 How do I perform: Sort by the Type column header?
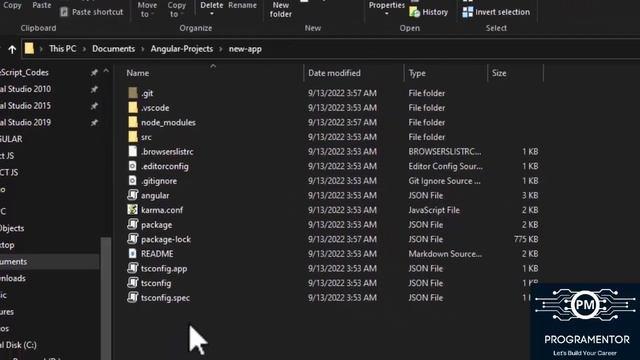click(417, 73)
